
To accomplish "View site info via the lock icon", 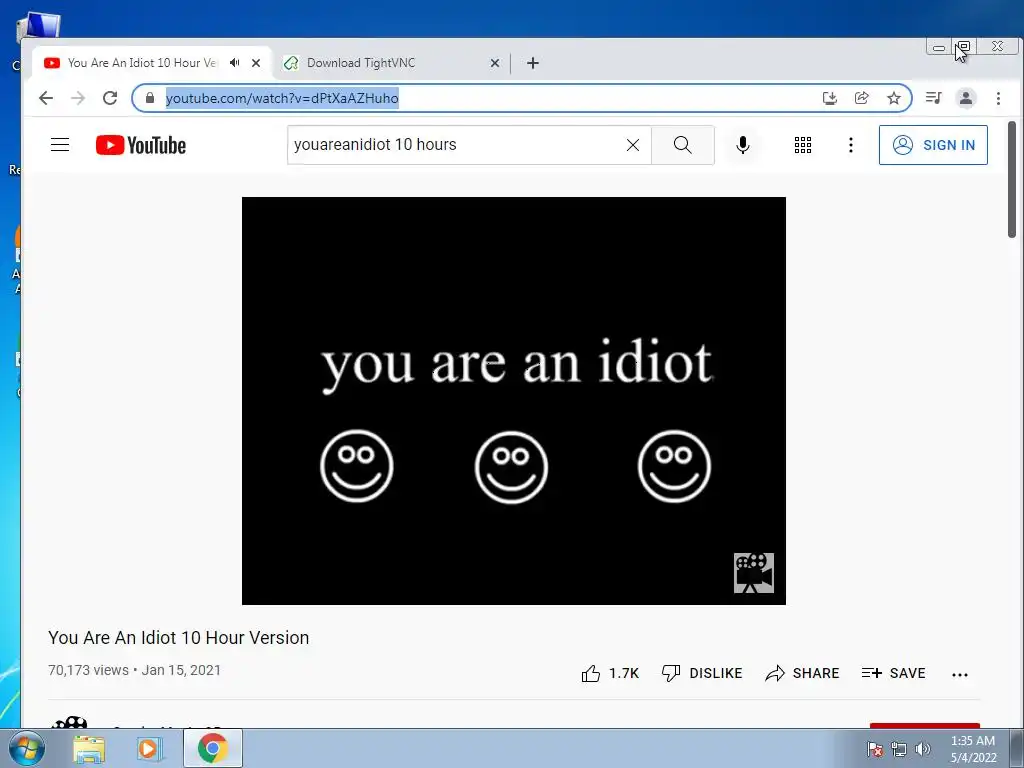I will 150,98.
